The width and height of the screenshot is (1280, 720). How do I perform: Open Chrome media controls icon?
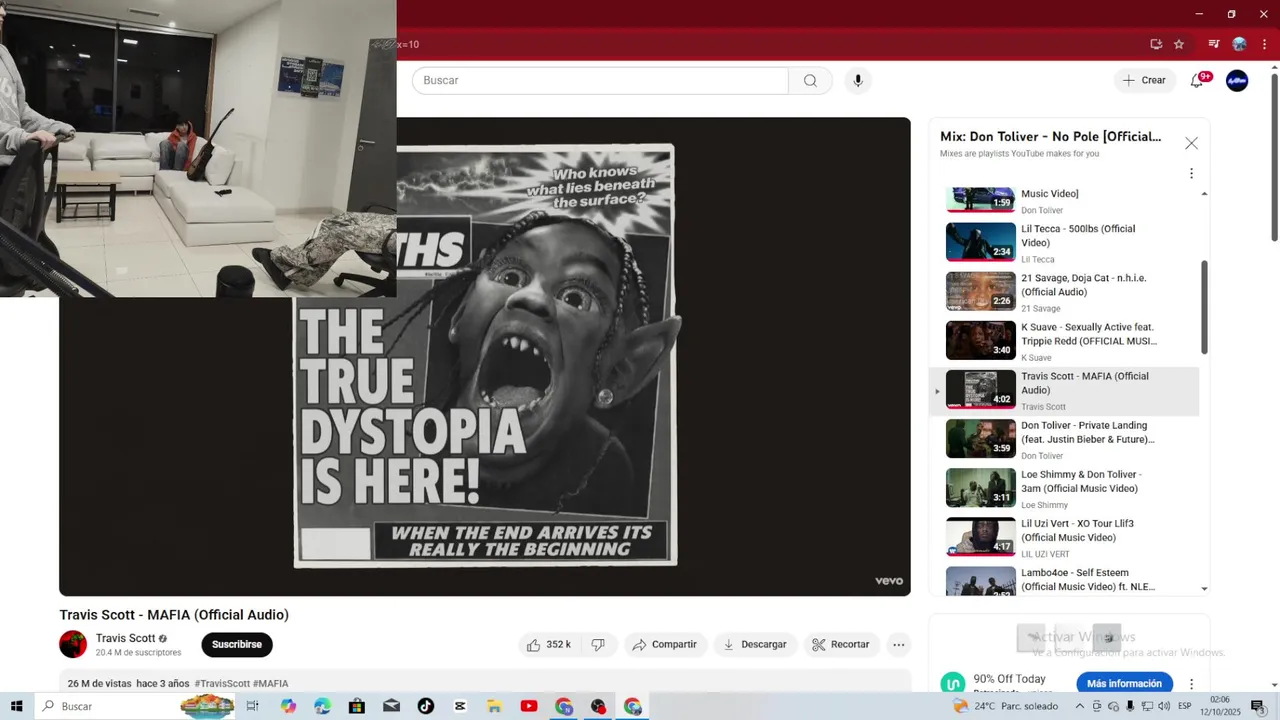pyautogui.click(x=1213, y=44)
